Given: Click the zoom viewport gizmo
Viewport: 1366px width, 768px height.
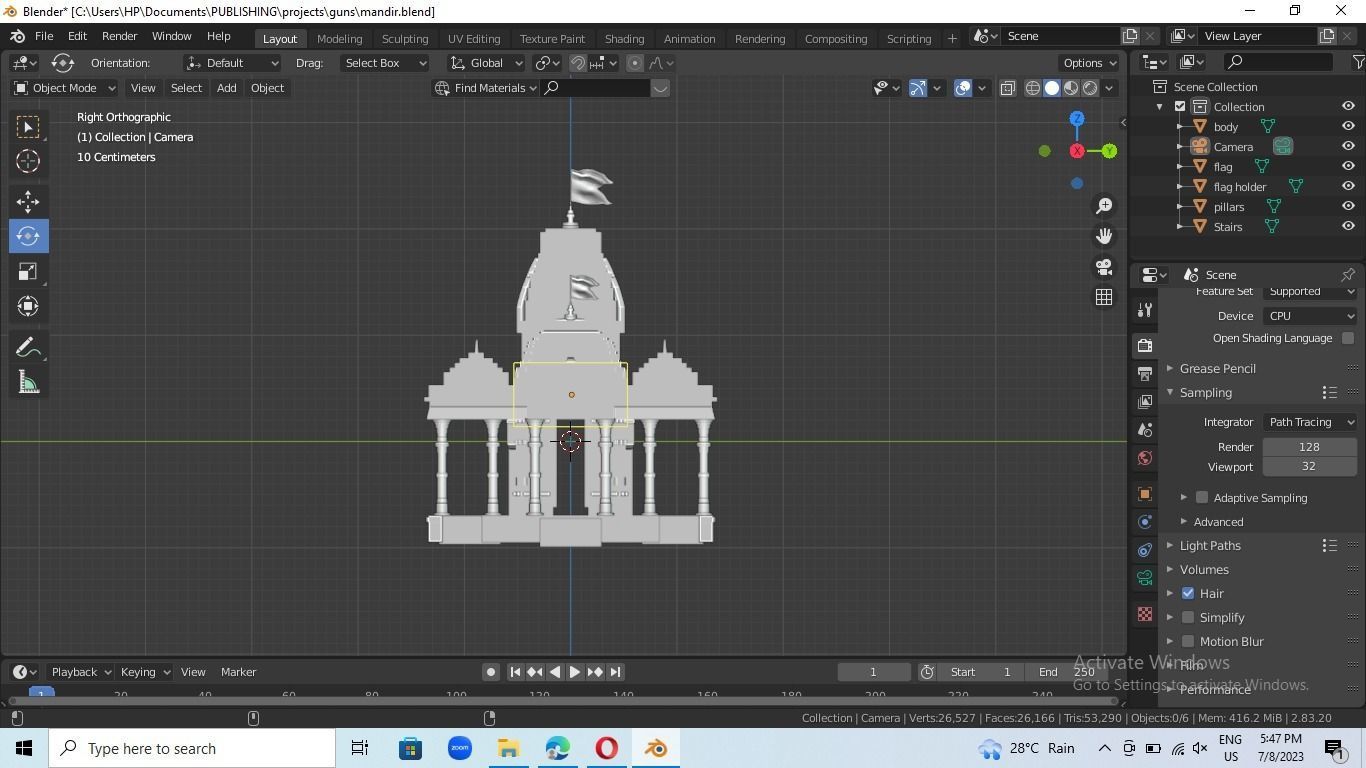Looking at the screenshot, I should tap(1104, 205).
